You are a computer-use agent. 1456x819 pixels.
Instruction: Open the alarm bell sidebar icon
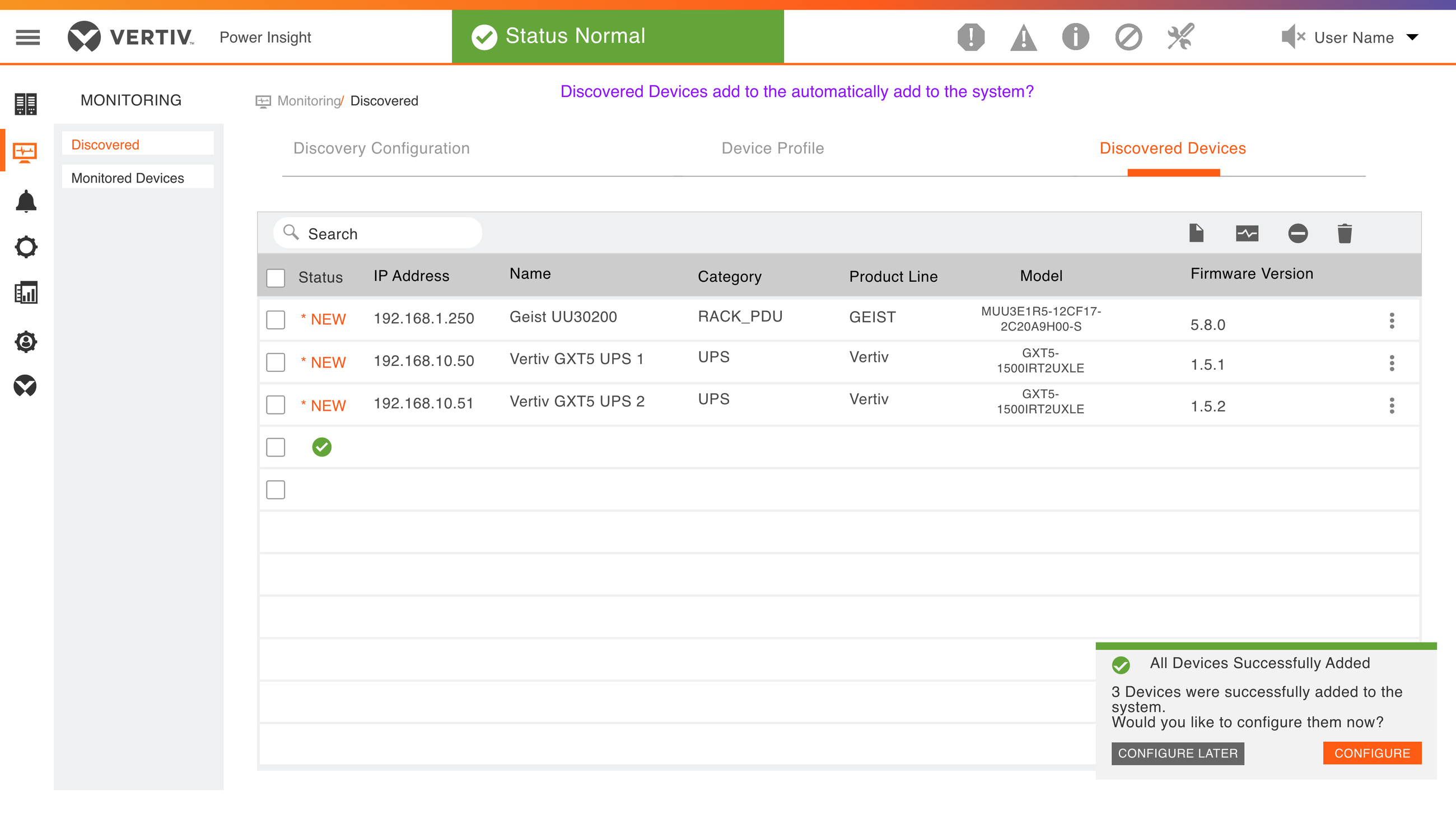tap(26, 201)
